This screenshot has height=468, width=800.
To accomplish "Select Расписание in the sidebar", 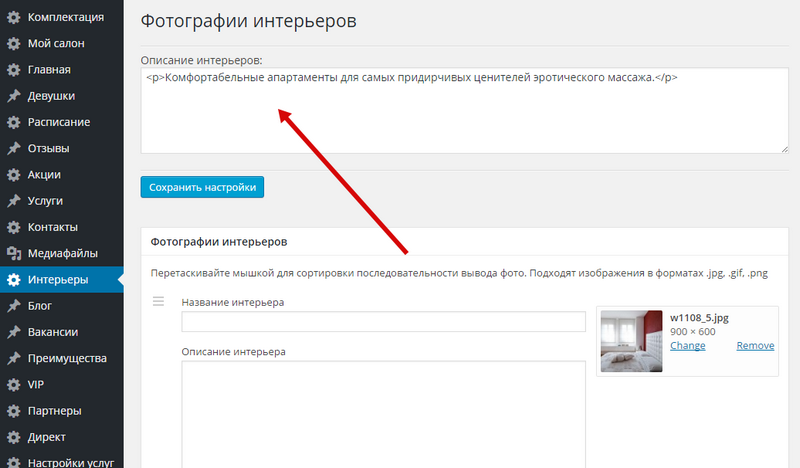I will point(62,122).
